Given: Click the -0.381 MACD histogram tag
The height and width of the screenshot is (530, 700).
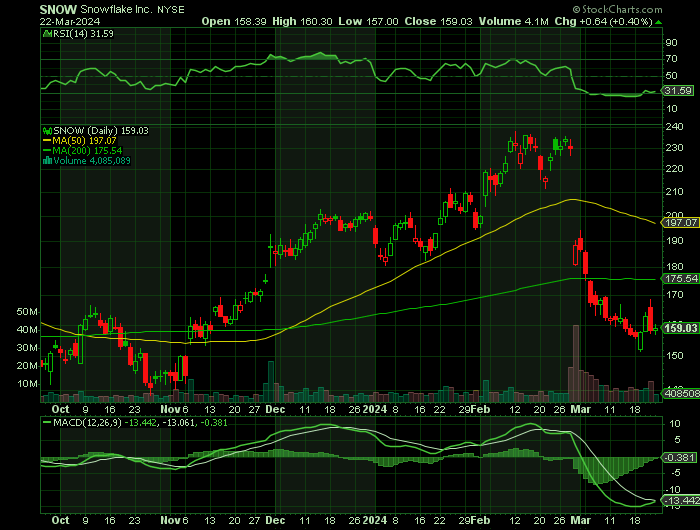Looking at the screenshot, I should click(x=680, y=457).
